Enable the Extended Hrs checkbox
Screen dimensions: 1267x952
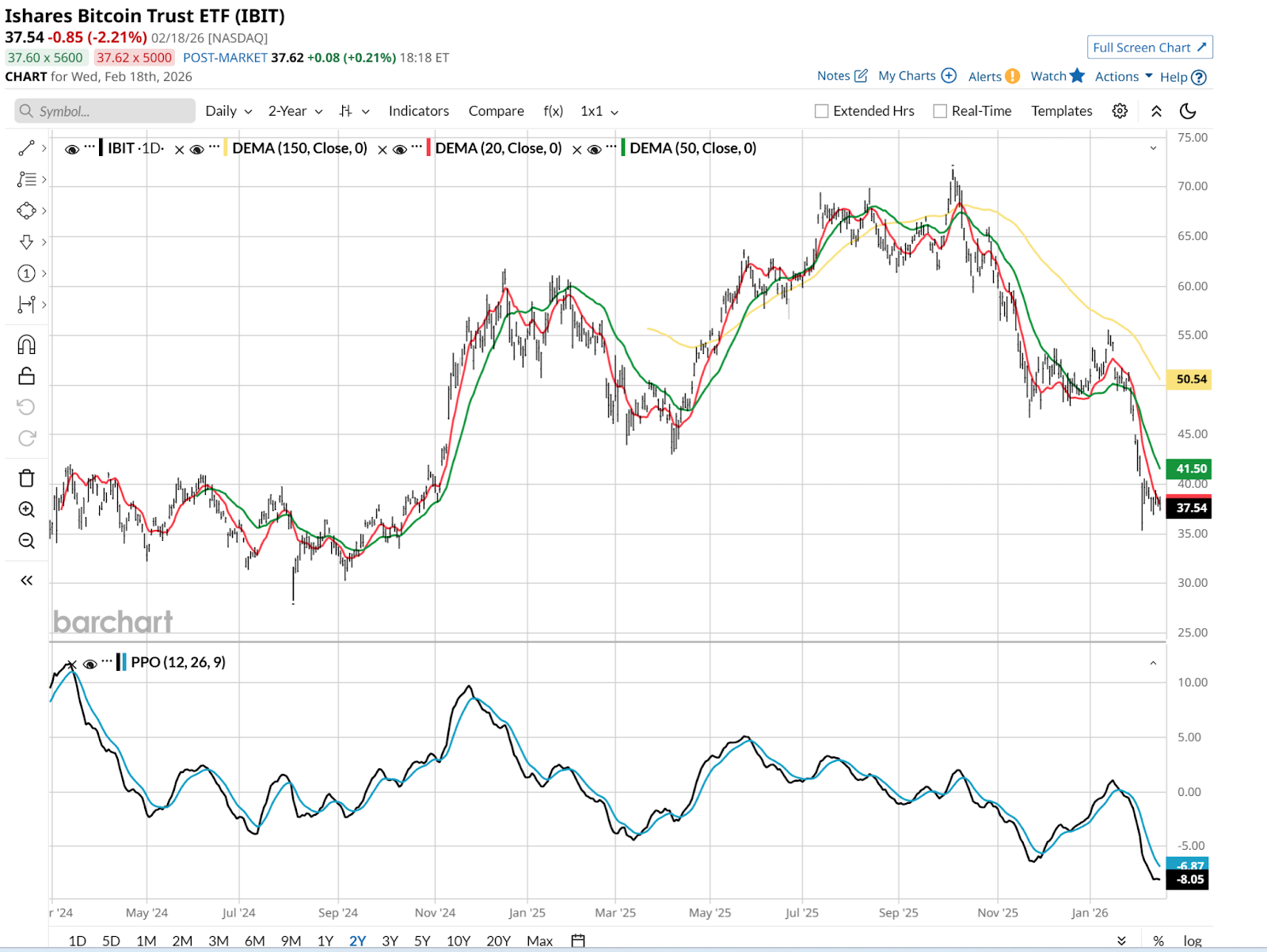click(822, 112)
